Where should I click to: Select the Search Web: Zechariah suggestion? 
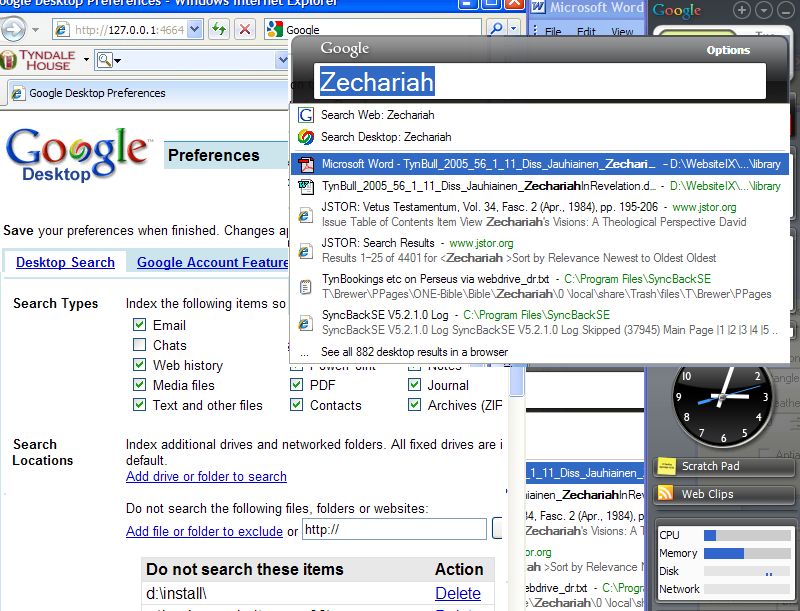click(540, 115)
